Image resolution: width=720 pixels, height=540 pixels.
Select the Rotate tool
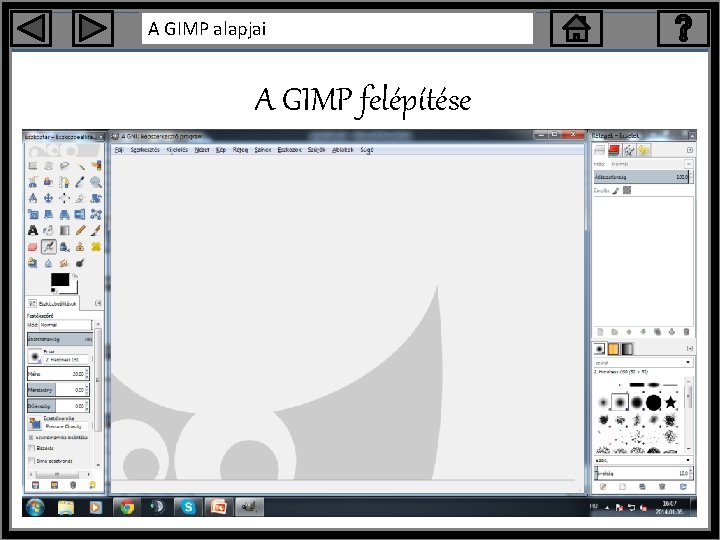[x=96, y=198]
